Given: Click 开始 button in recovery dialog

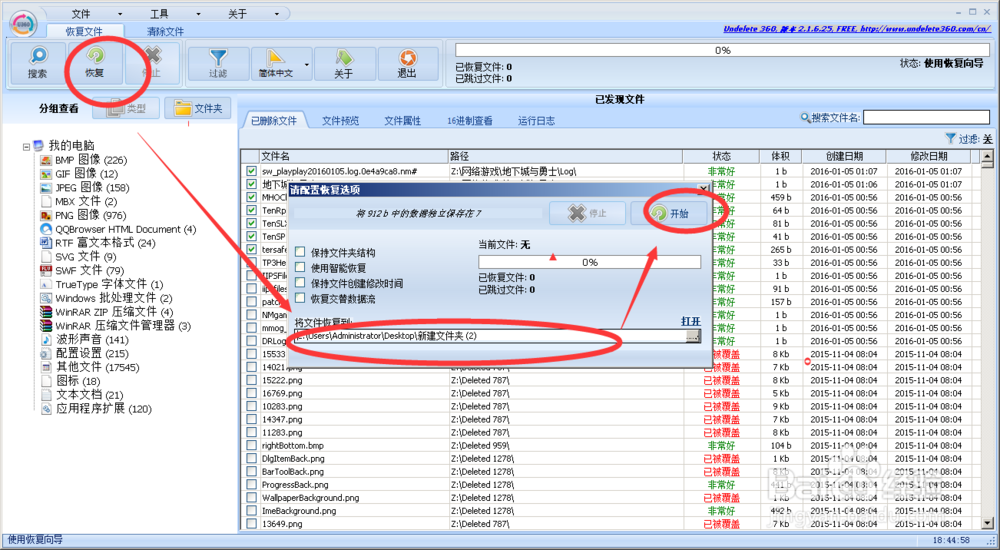Looking at the screenshot, I should click(x=669, y=213).
